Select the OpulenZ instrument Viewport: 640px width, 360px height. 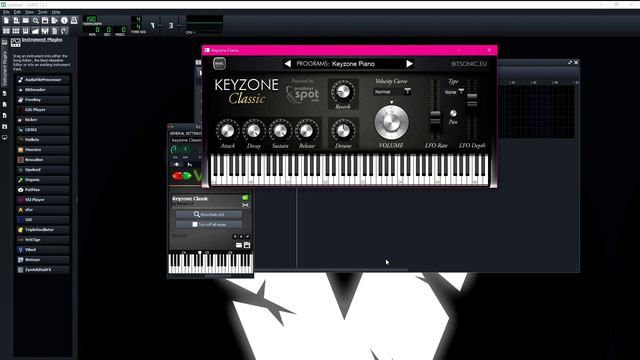tap(43, 170)
